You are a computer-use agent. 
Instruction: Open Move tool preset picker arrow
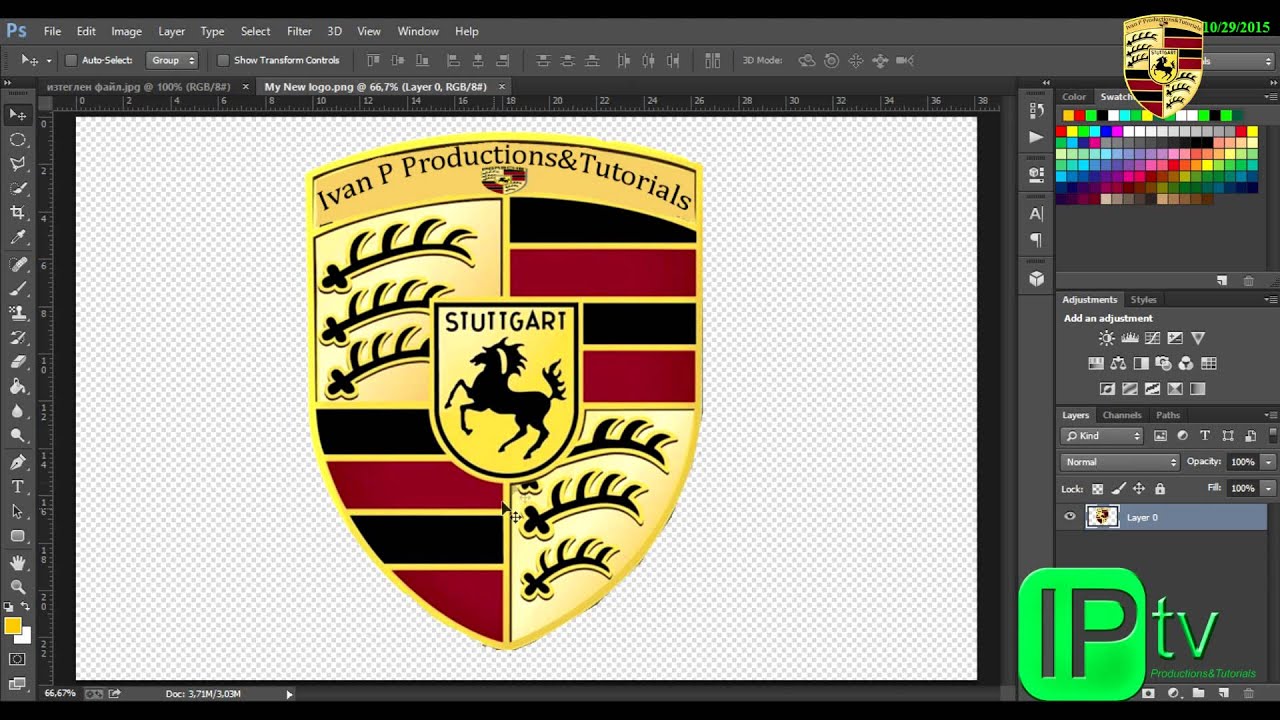click(x=48, y=61)
